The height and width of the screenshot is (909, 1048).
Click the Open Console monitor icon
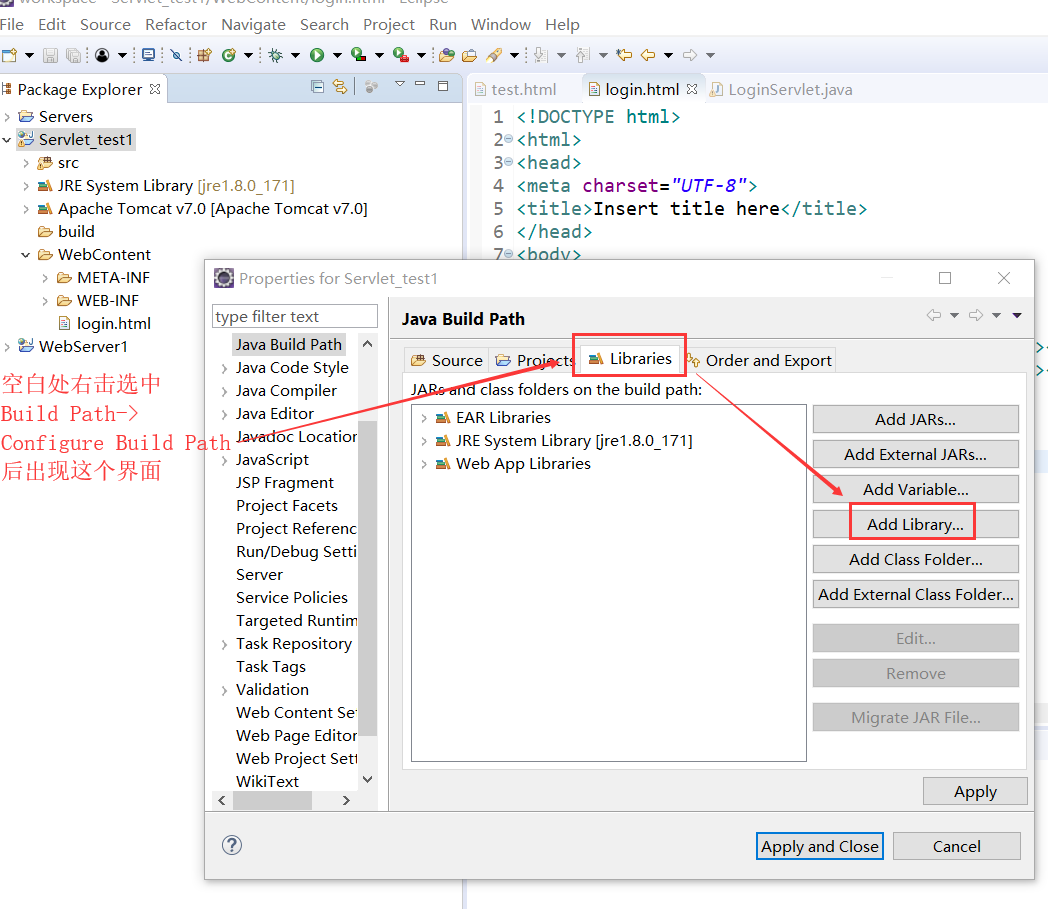point(148,55)
